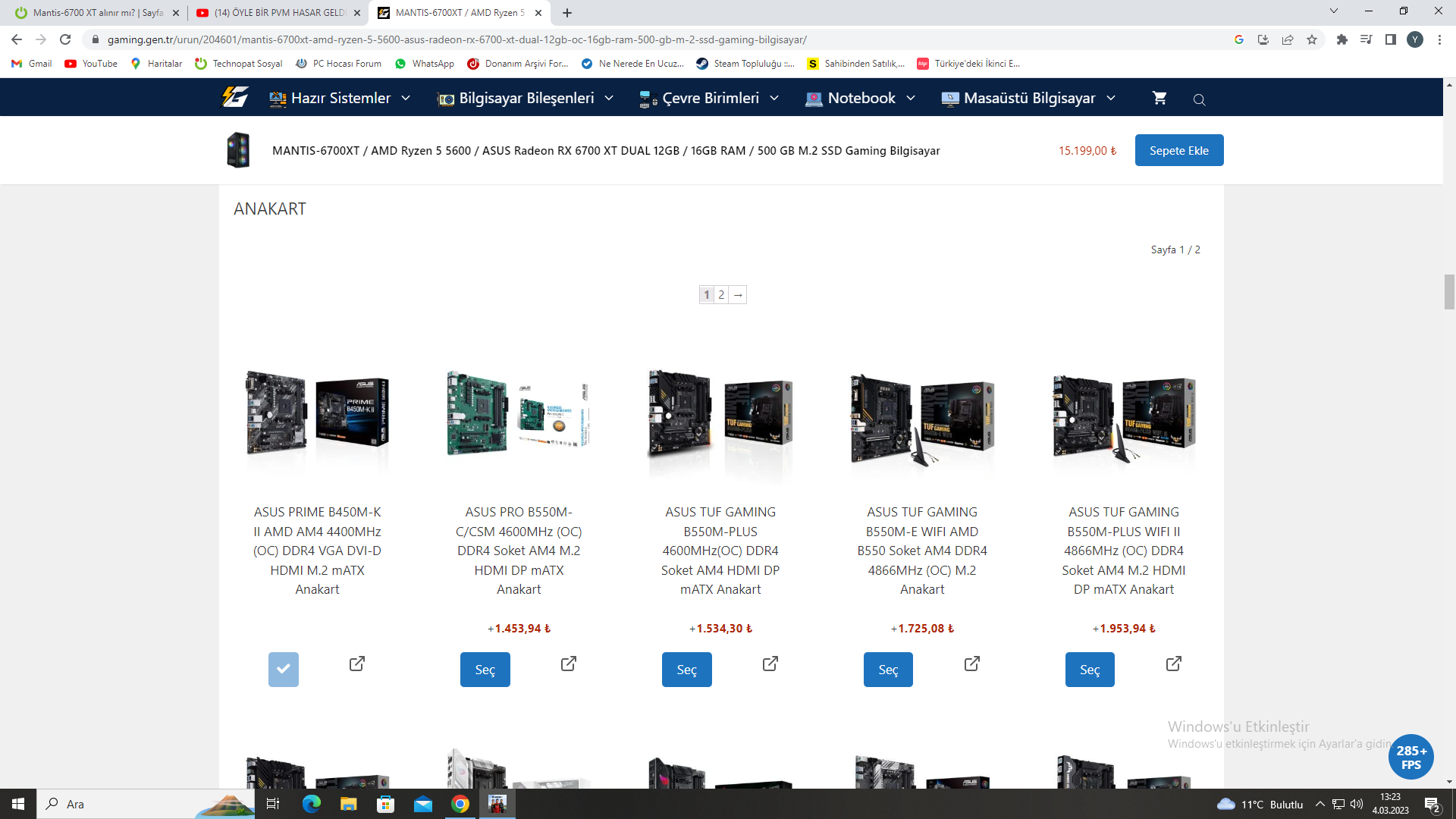Click the gaming.gen.tr logo icon
This screenshot has height=819, width=1456.
235,97
